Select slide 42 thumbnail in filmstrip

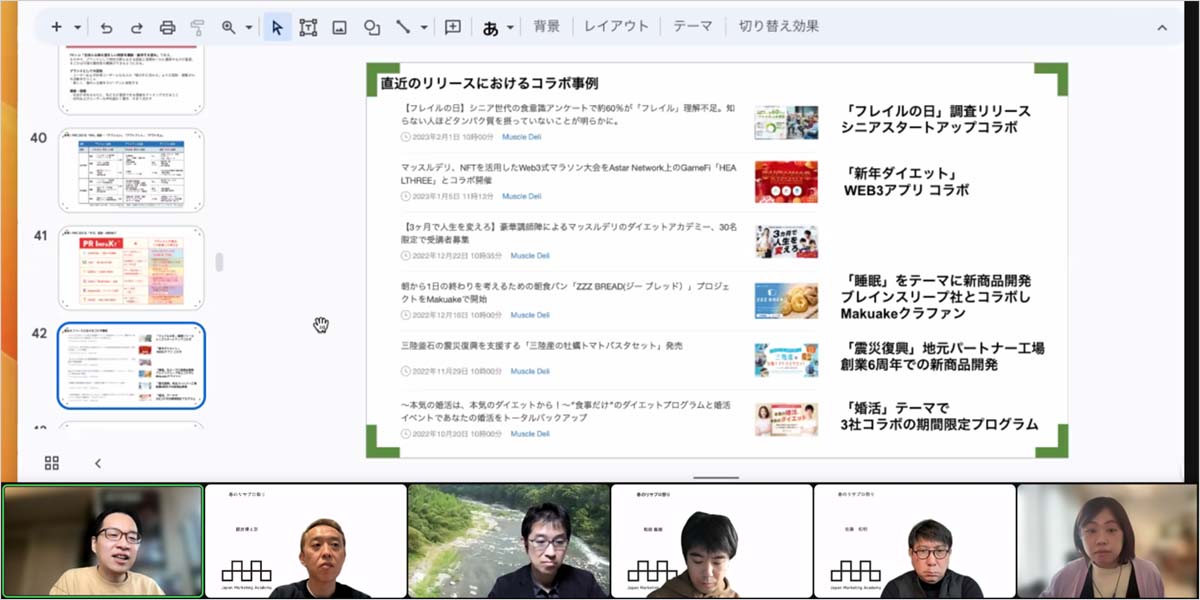[131, 365]
